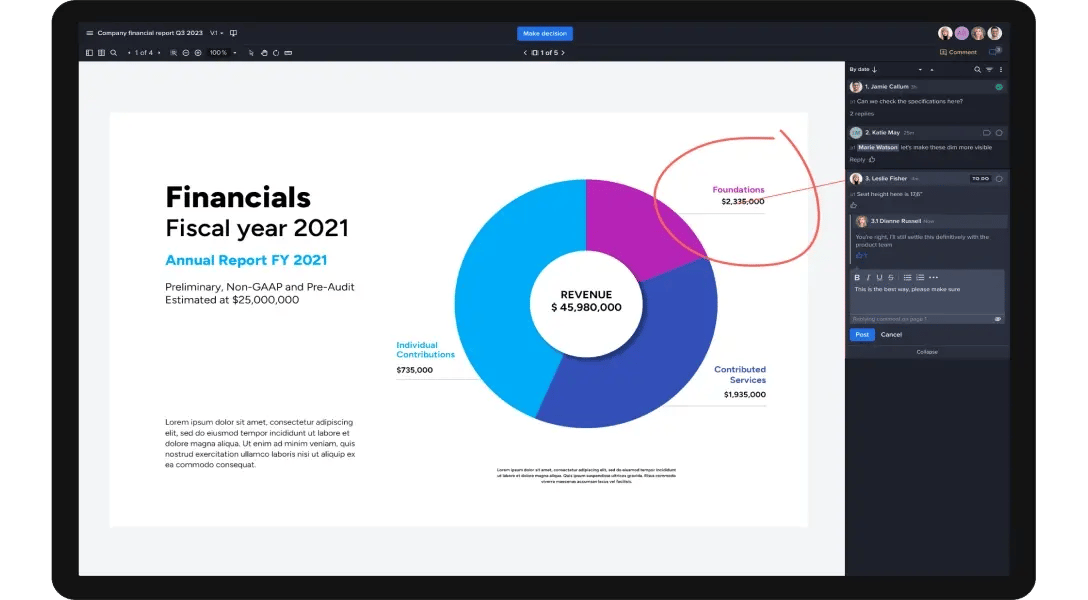1088x600 pixels.
Task: Search comments with the magnifier icon
Action: point(977,70)
